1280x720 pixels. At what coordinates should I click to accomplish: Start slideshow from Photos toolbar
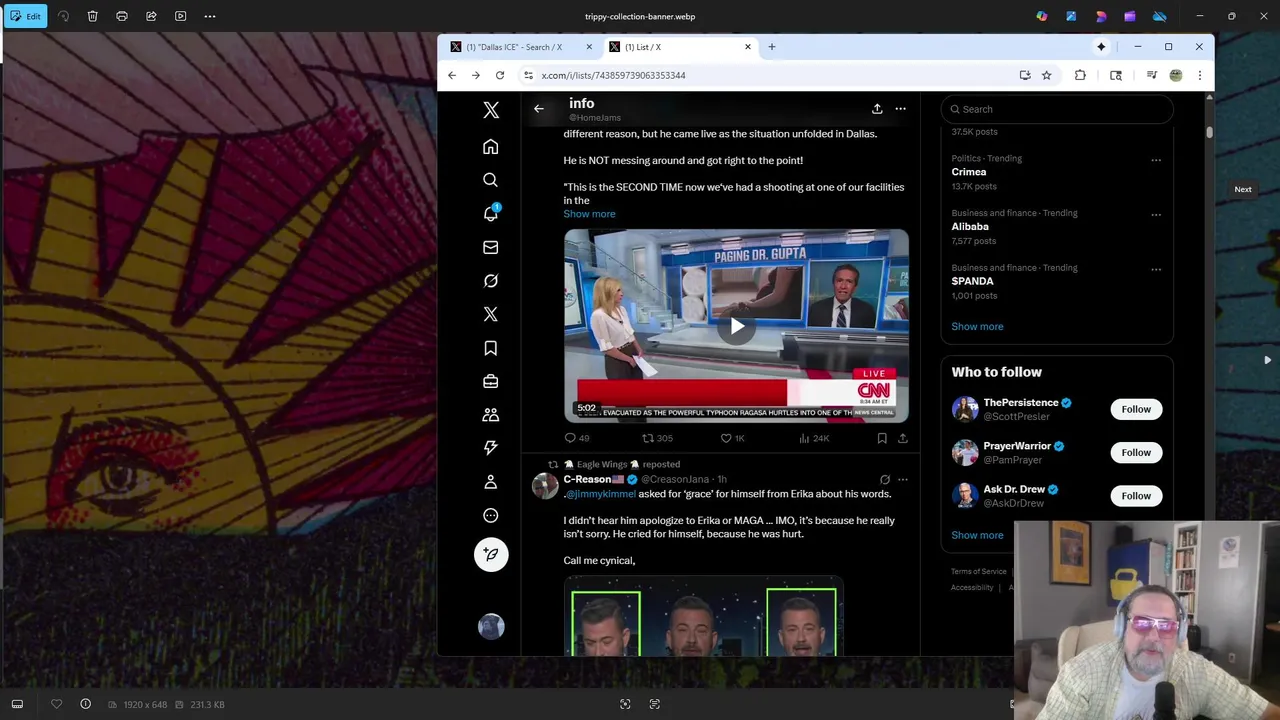[181, 16]
